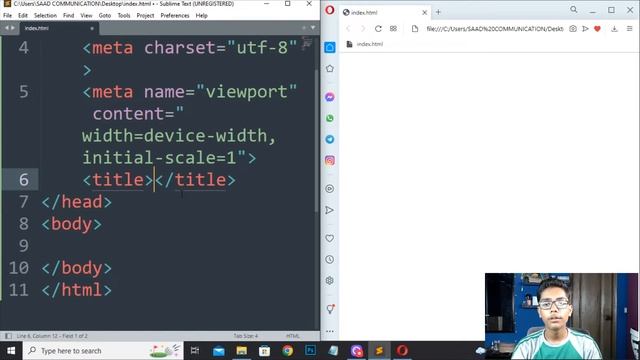Open sidebar setup three dots in Opera

click(330, 331)
